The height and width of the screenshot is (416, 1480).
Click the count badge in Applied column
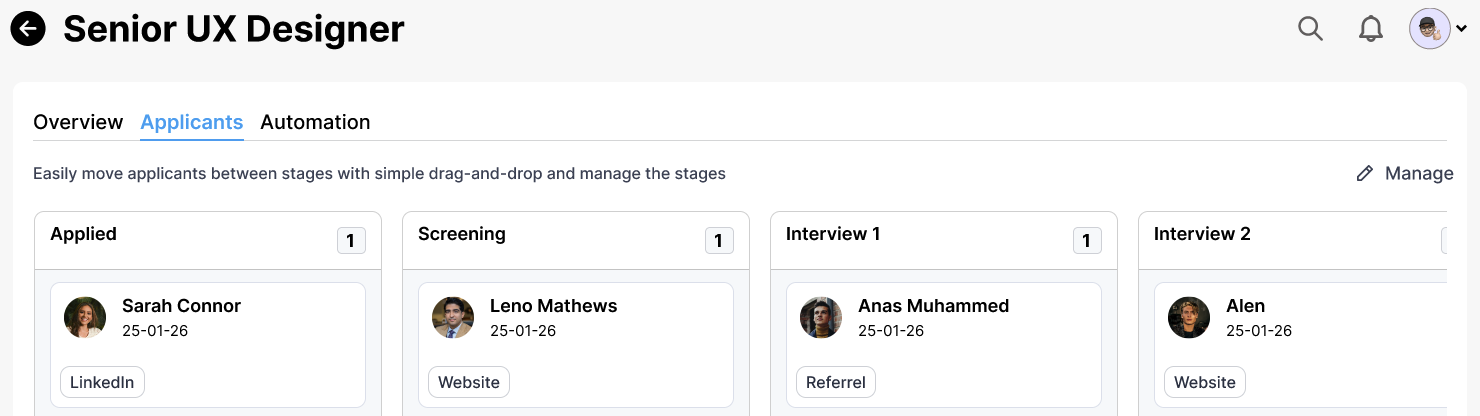(x=351, y=241)
